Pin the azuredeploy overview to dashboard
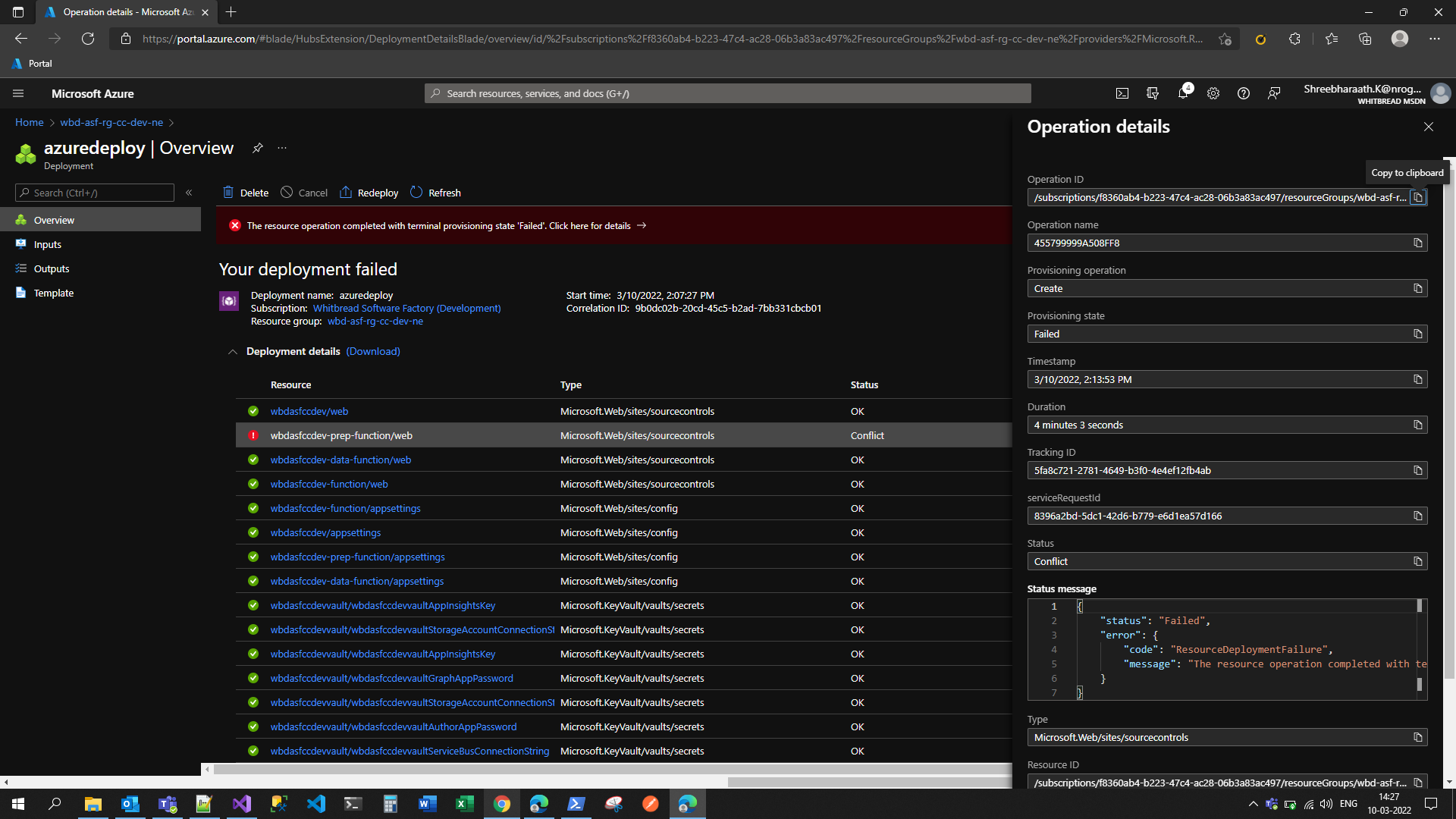The height and width of the screenshot is (819, 1456). (258, 148)
